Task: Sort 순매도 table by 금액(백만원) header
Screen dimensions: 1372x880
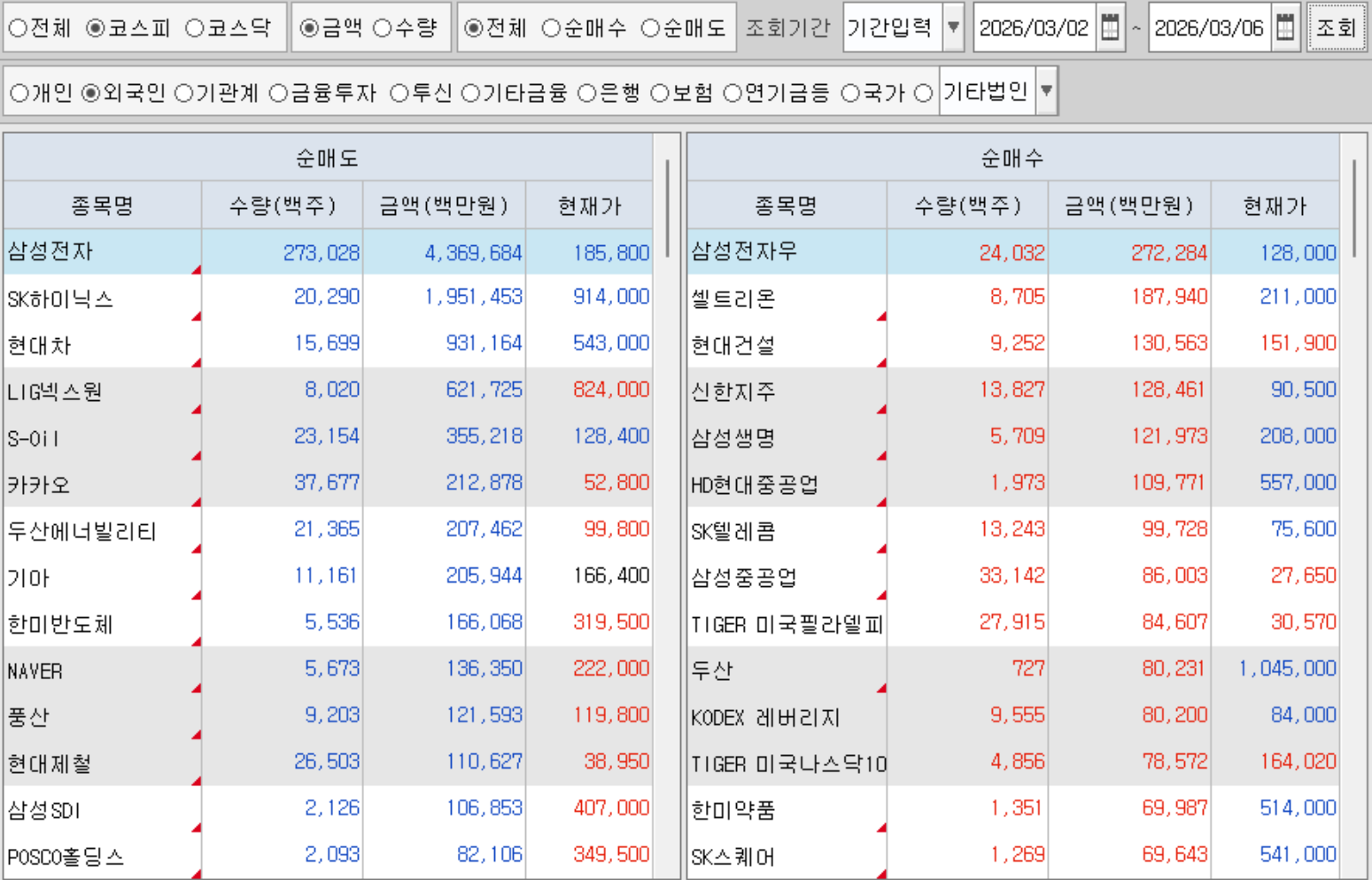Action: pos(444,206)
